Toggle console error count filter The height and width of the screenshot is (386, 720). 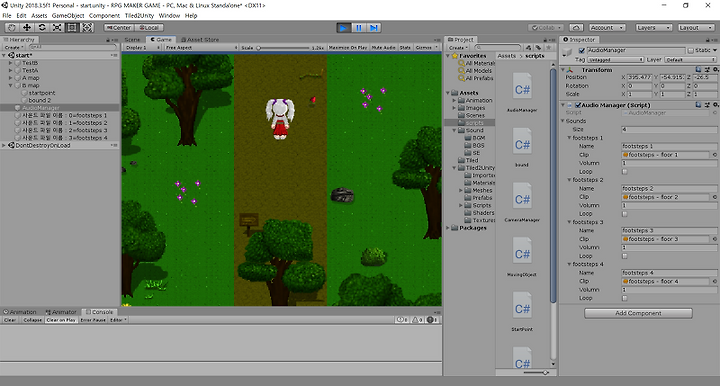(x=433, y=320)
